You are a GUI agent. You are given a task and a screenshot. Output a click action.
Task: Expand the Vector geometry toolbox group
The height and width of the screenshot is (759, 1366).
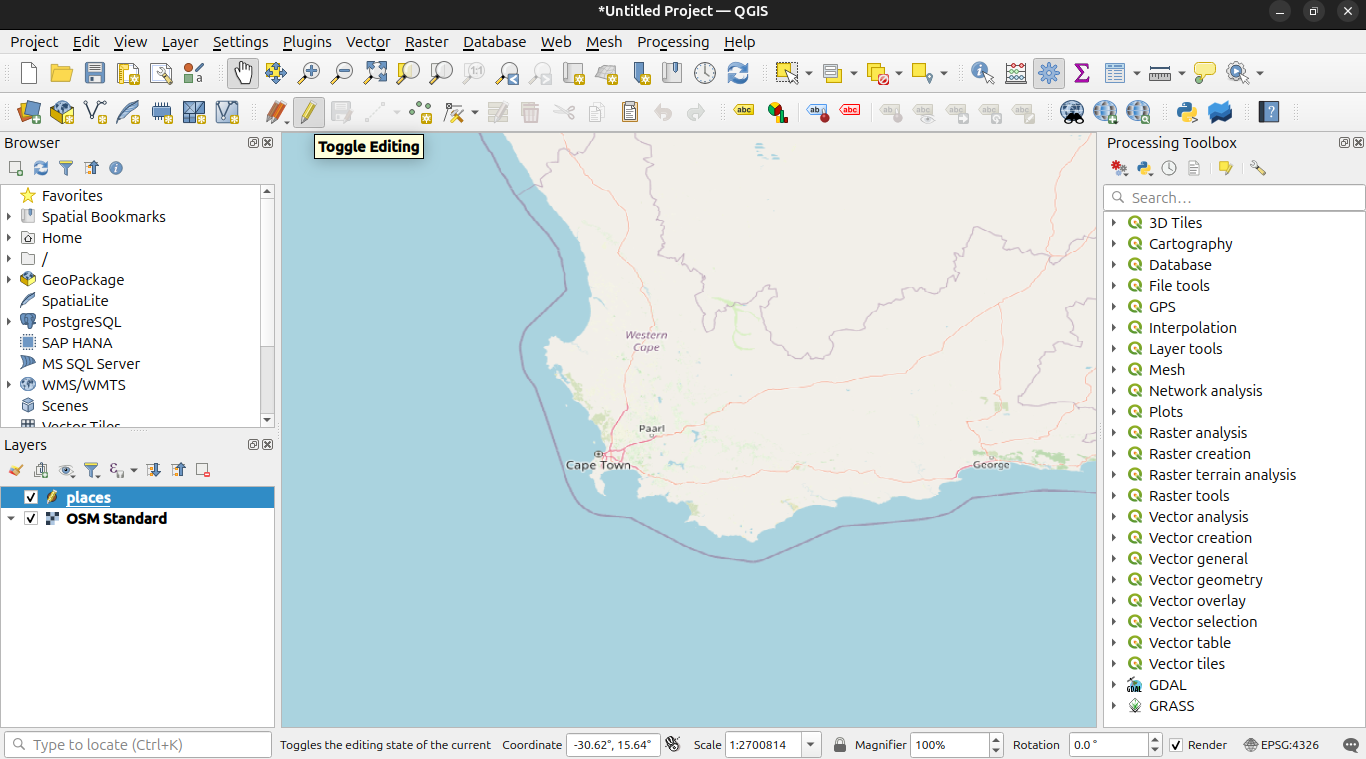1114,580
